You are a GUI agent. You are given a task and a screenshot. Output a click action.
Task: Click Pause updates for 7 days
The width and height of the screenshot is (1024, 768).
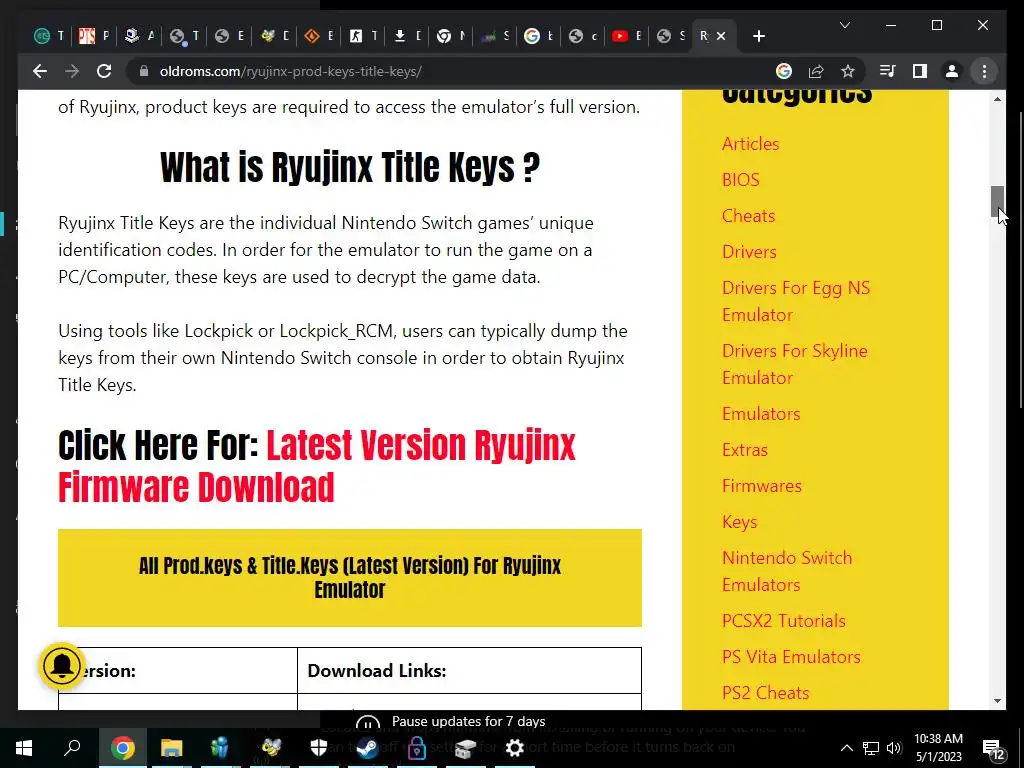(x=468, y=722)
